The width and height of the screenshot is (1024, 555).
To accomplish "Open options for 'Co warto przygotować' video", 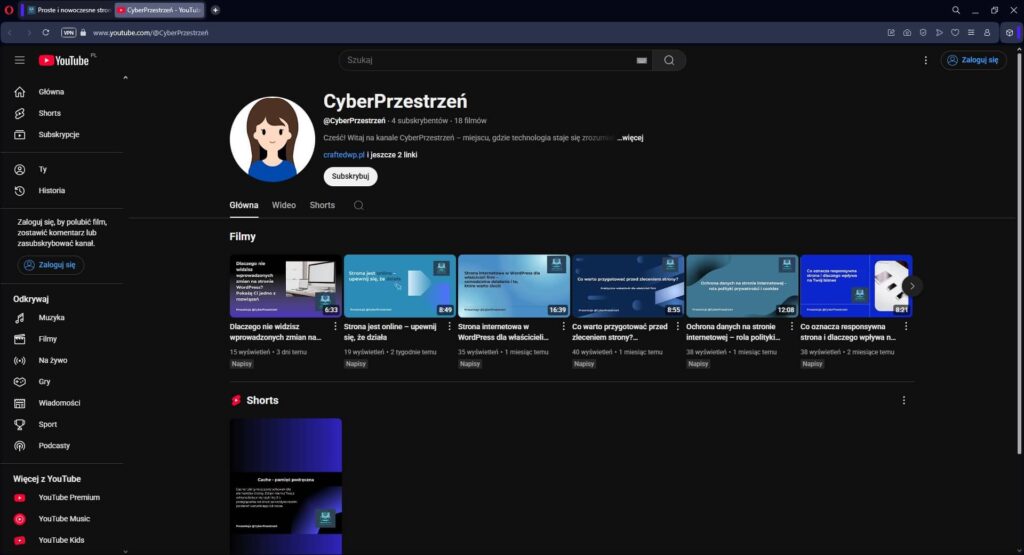I will [x=677, y=326].
